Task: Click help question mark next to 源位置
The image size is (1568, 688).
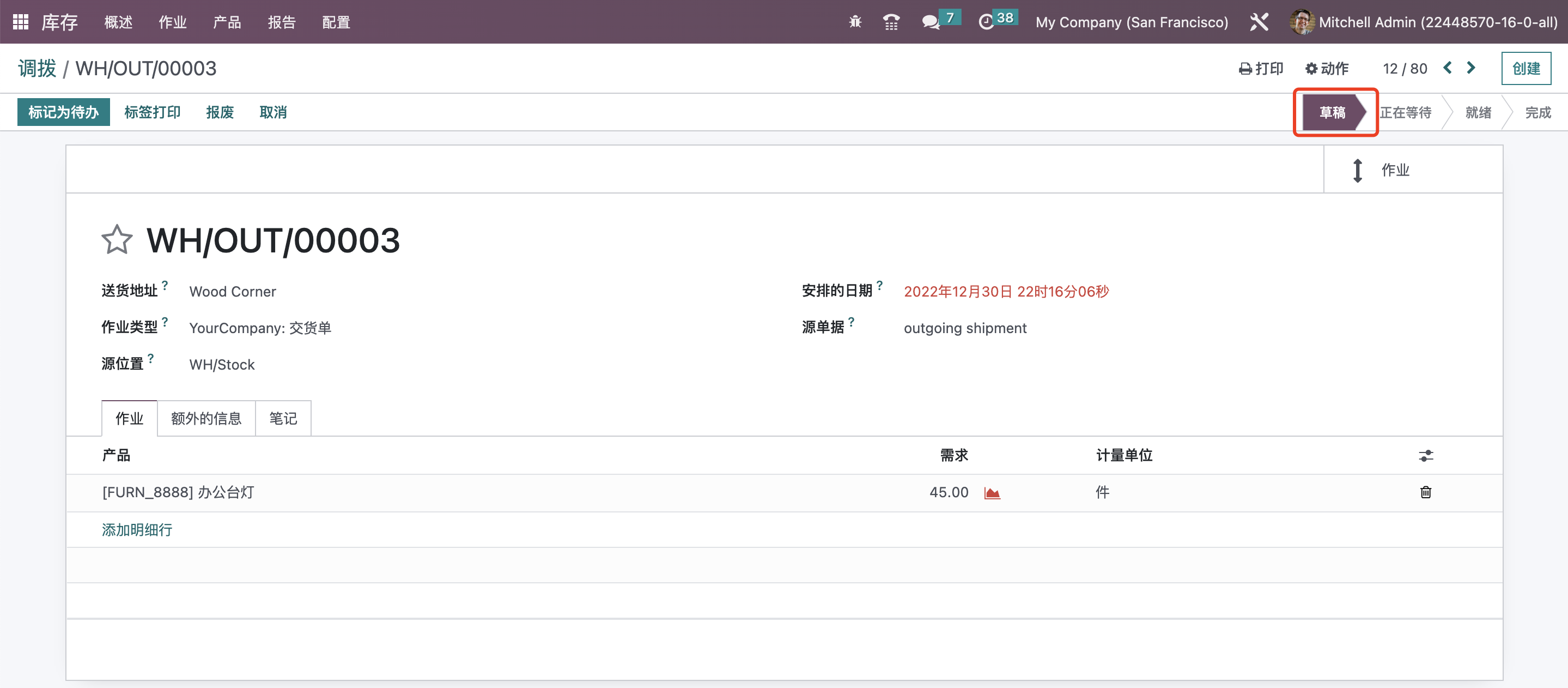Action: [150, 358]
